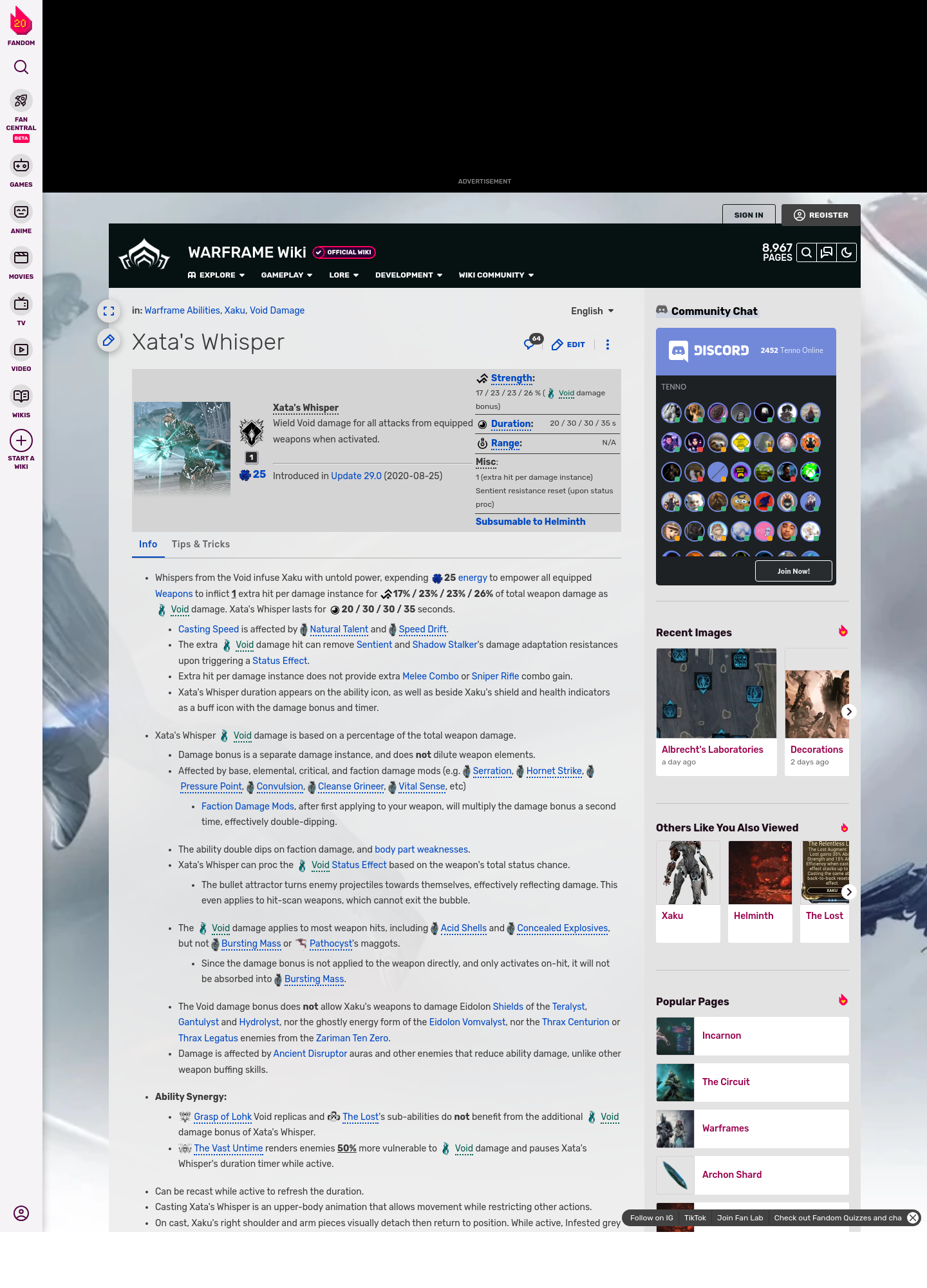Image resolution: width=927 pixels, height=1288 pixels.
Task: Expand the Explore menu
Action: coord(216,275)
